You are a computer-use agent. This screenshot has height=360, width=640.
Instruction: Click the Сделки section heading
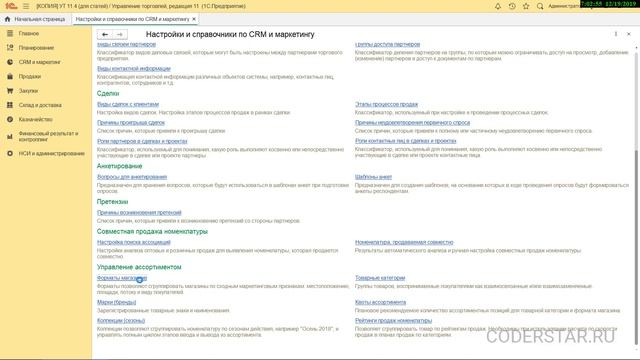(108, 93)
